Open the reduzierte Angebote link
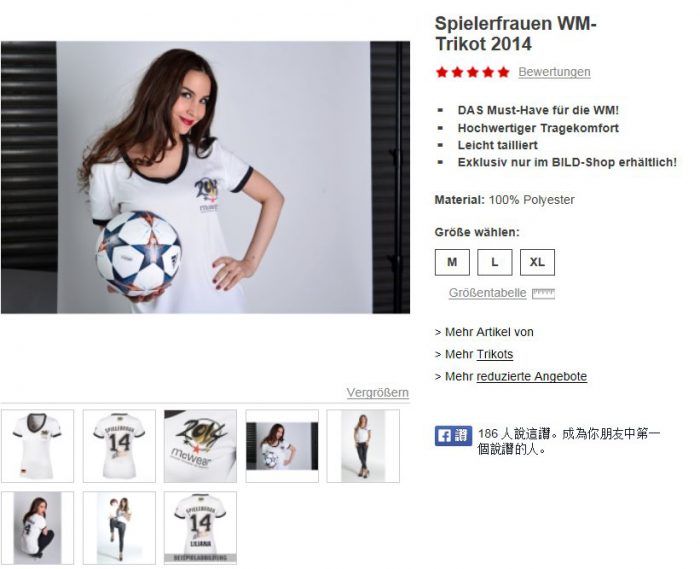The image size is (700, 569). (x=532, y=376)
